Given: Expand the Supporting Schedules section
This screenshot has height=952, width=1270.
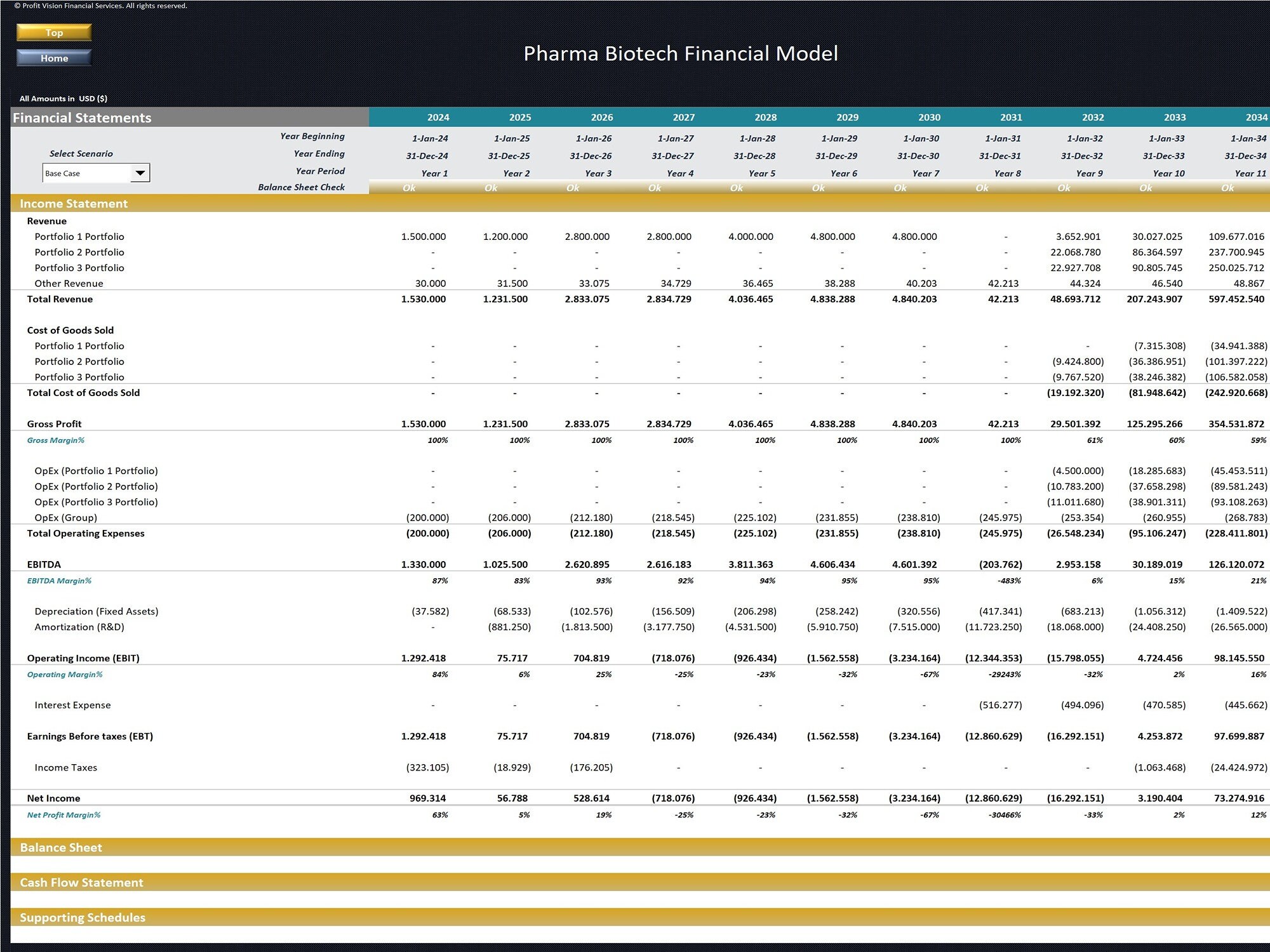Looking at the screenshot, I should 82,917.
